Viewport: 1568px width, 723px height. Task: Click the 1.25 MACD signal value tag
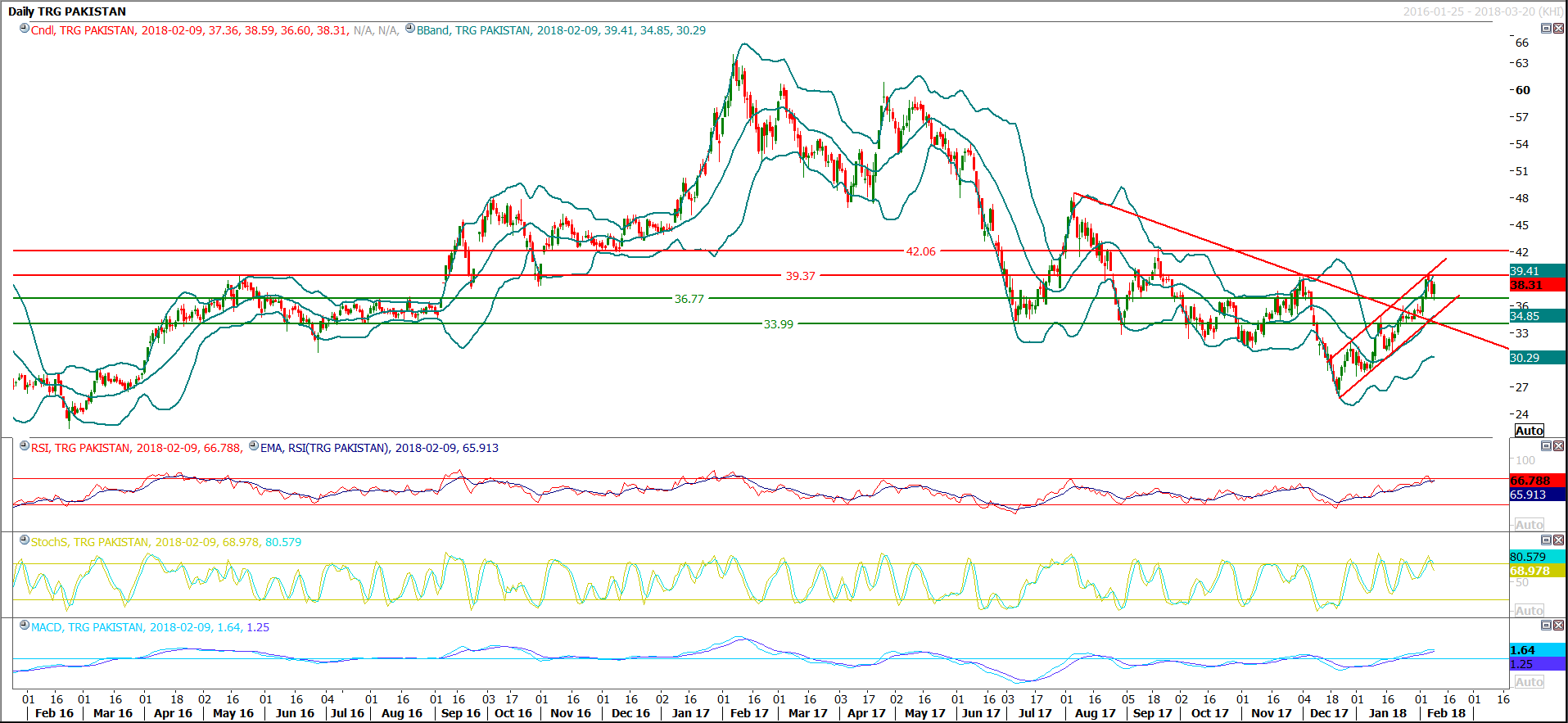click(1537, 664)
